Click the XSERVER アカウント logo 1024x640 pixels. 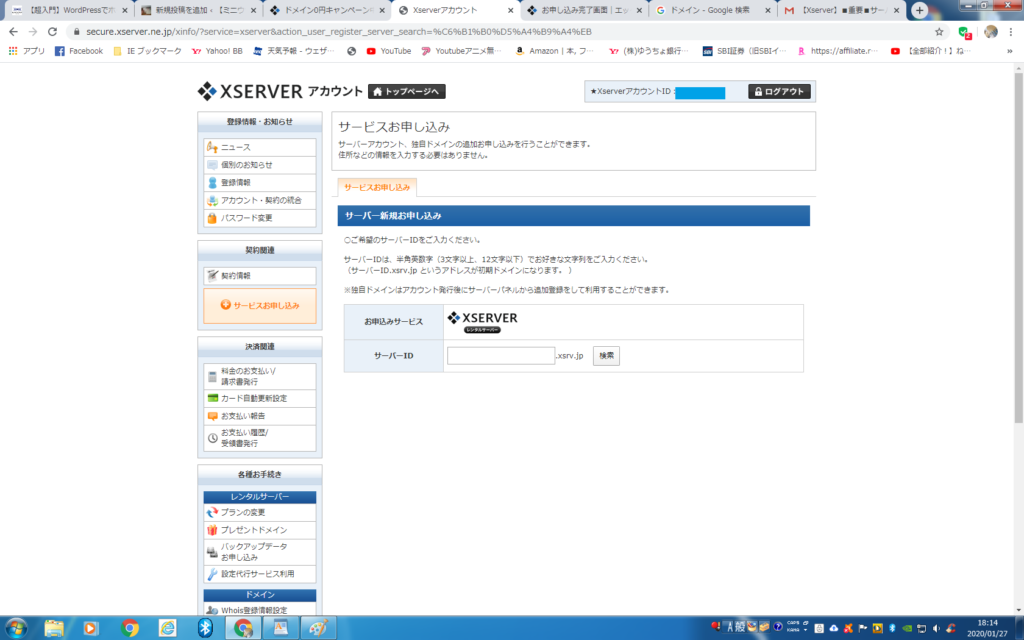pos(279,92)
